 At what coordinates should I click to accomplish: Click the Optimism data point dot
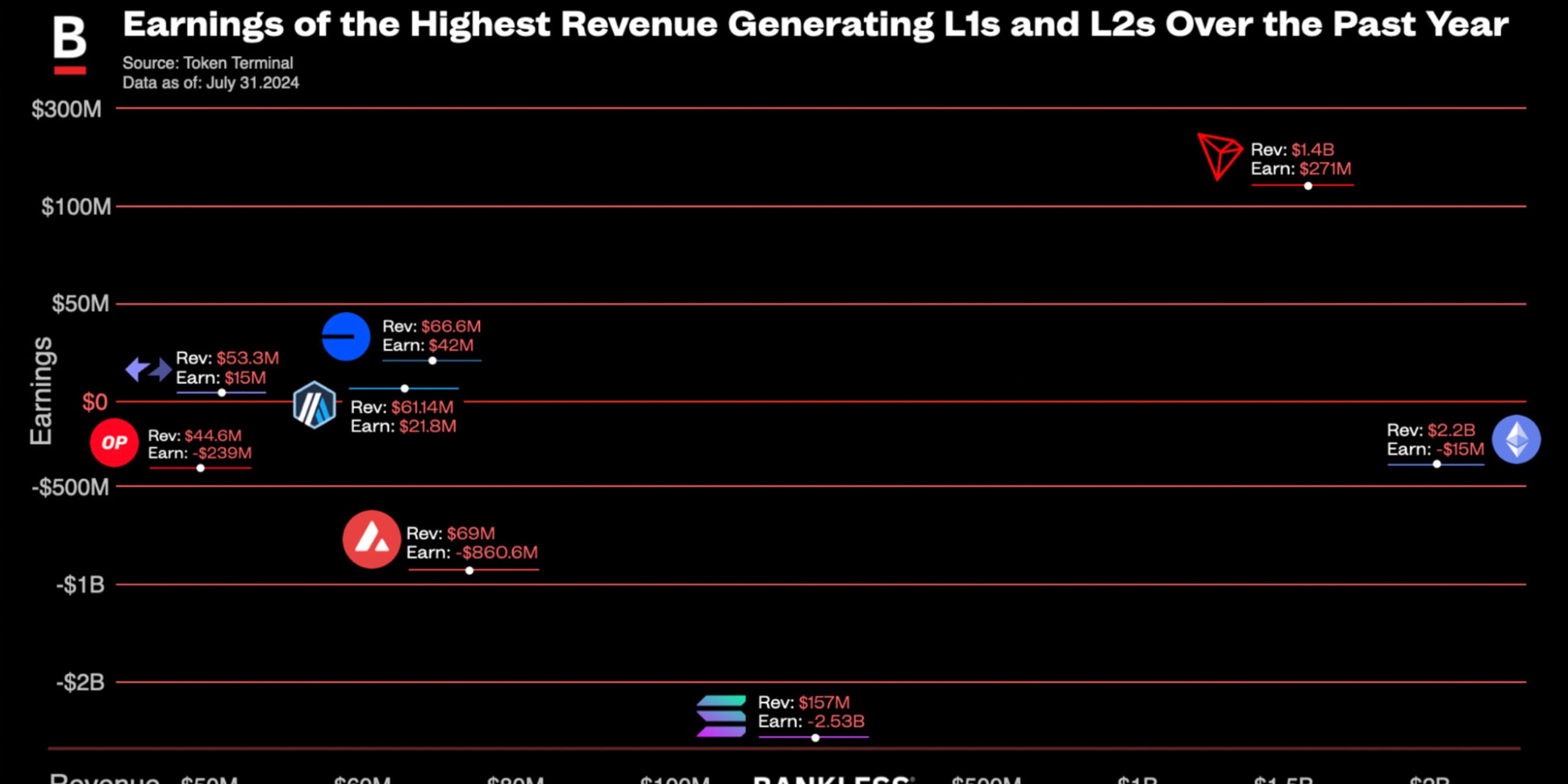[201, 468]
